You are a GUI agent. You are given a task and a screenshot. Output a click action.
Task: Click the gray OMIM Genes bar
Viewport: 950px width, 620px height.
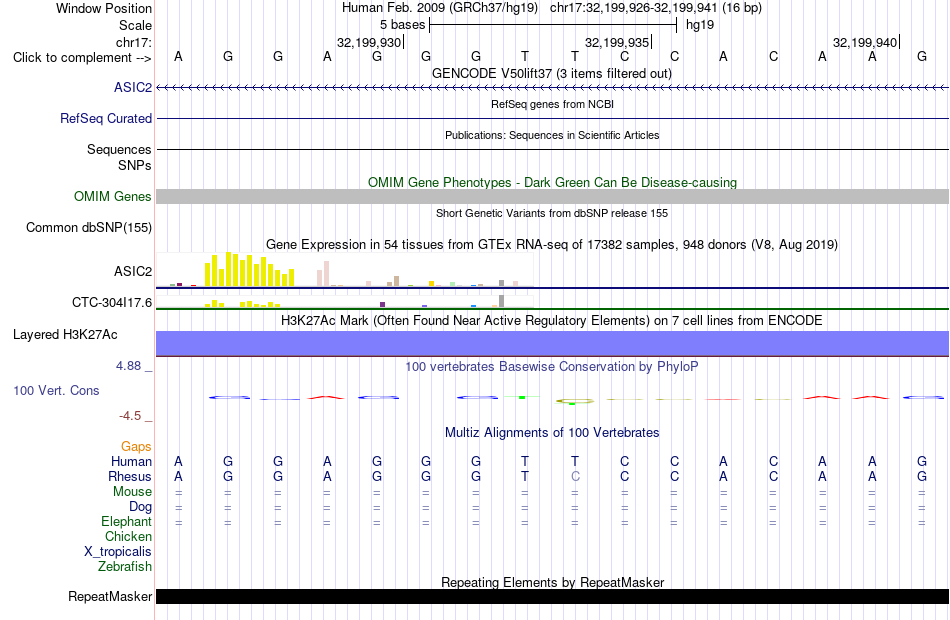pos(552,196)
